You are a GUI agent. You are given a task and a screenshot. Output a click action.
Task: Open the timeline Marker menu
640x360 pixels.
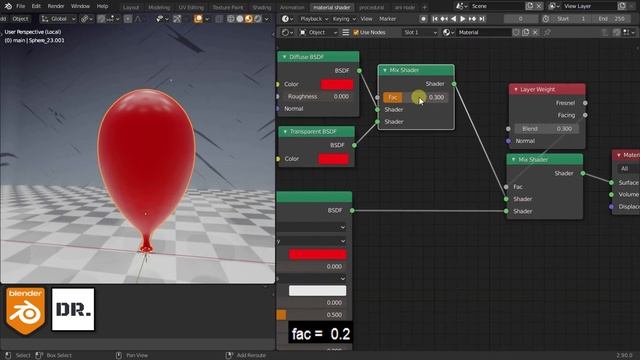pyautogui.click(x=387, y=19)
